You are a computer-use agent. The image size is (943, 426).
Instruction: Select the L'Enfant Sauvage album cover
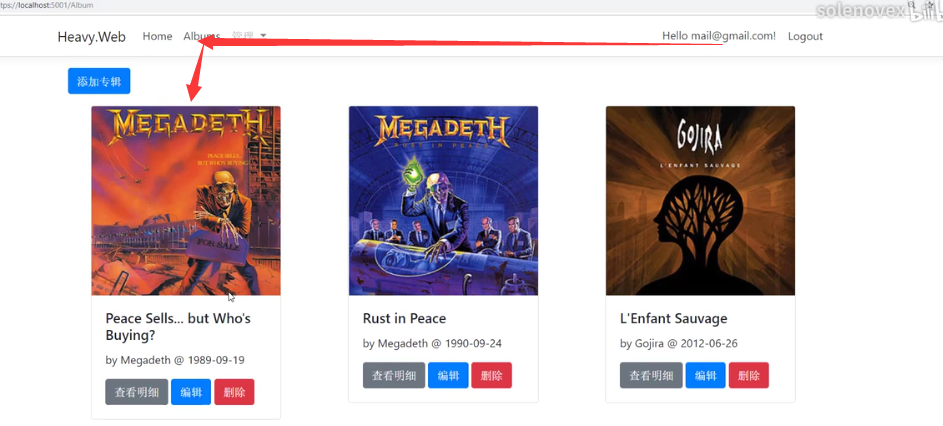(x=701, y=201)
